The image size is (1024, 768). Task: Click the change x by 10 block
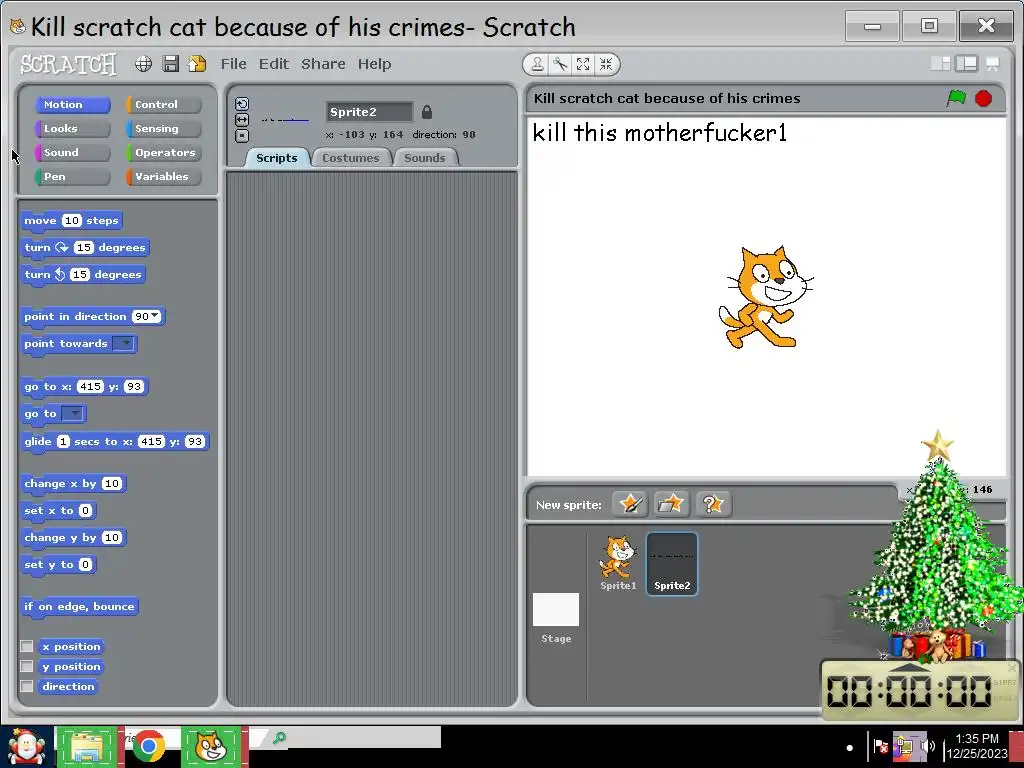[x=73, y=484]
